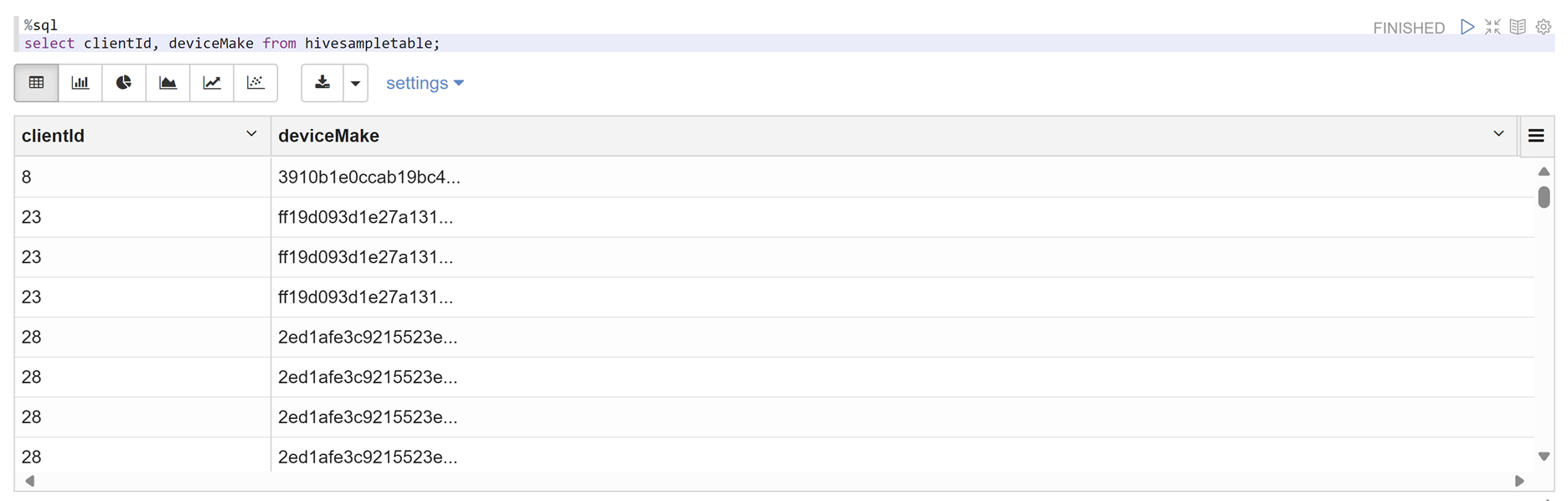Image resolution: width=1568 pixels, height=501 pixels.
Task: Select the pie chart visualization
Action: (124, 83)
